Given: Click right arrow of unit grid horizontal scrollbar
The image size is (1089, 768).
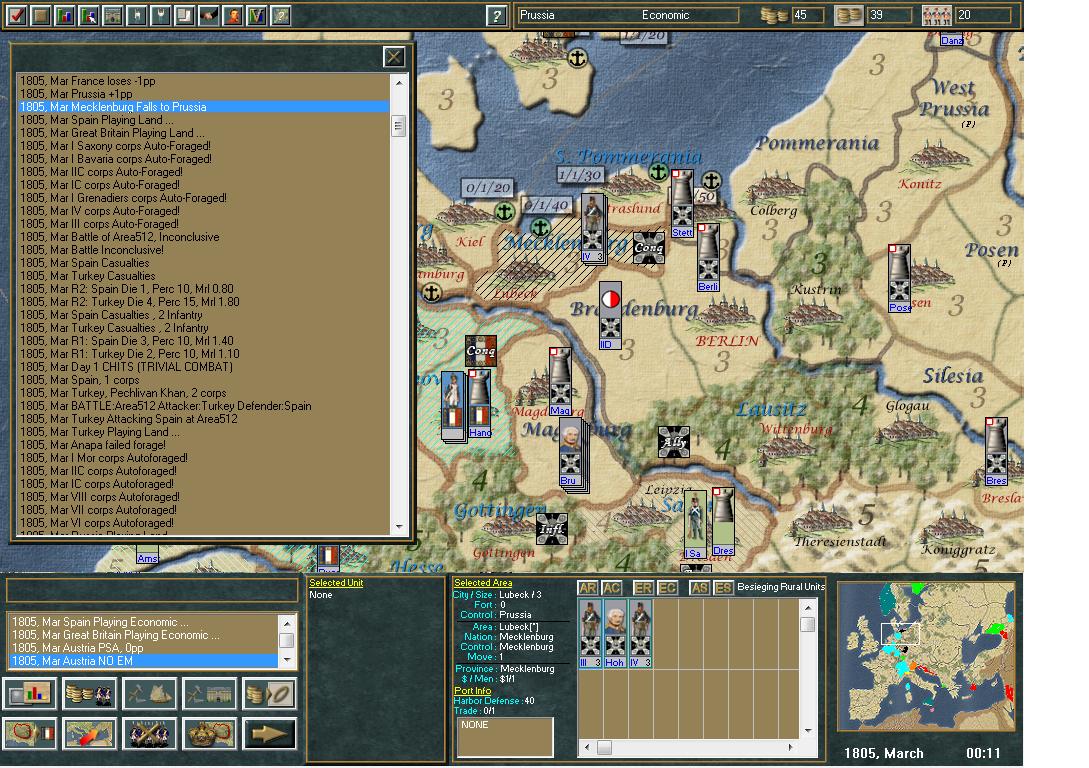Looking at the screenshot, I should [x=790, y=747].
